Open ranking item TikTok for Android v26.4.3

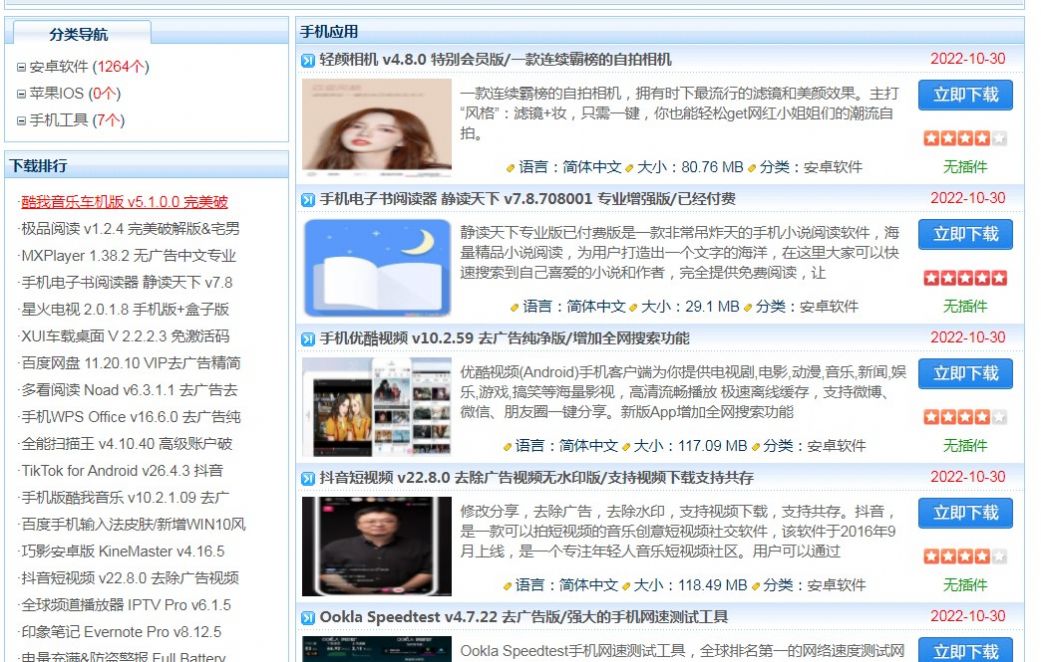(x=122, y=471)
